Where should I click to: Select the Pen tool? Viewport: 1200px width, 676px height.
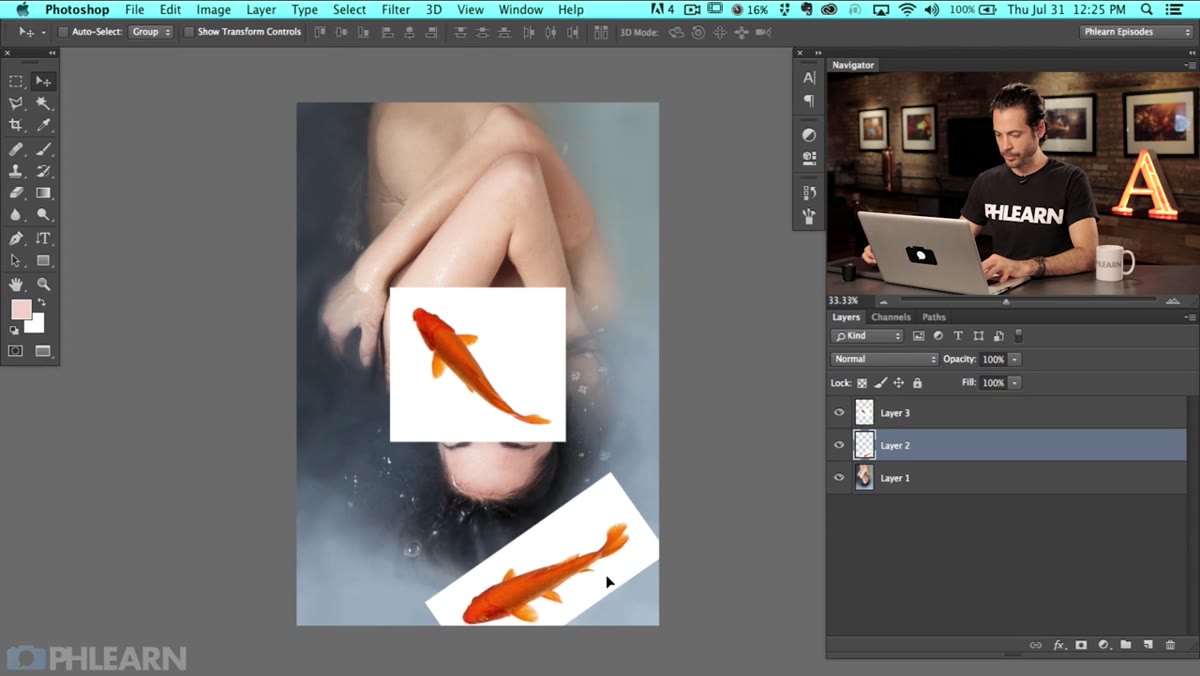click(16, 239)
